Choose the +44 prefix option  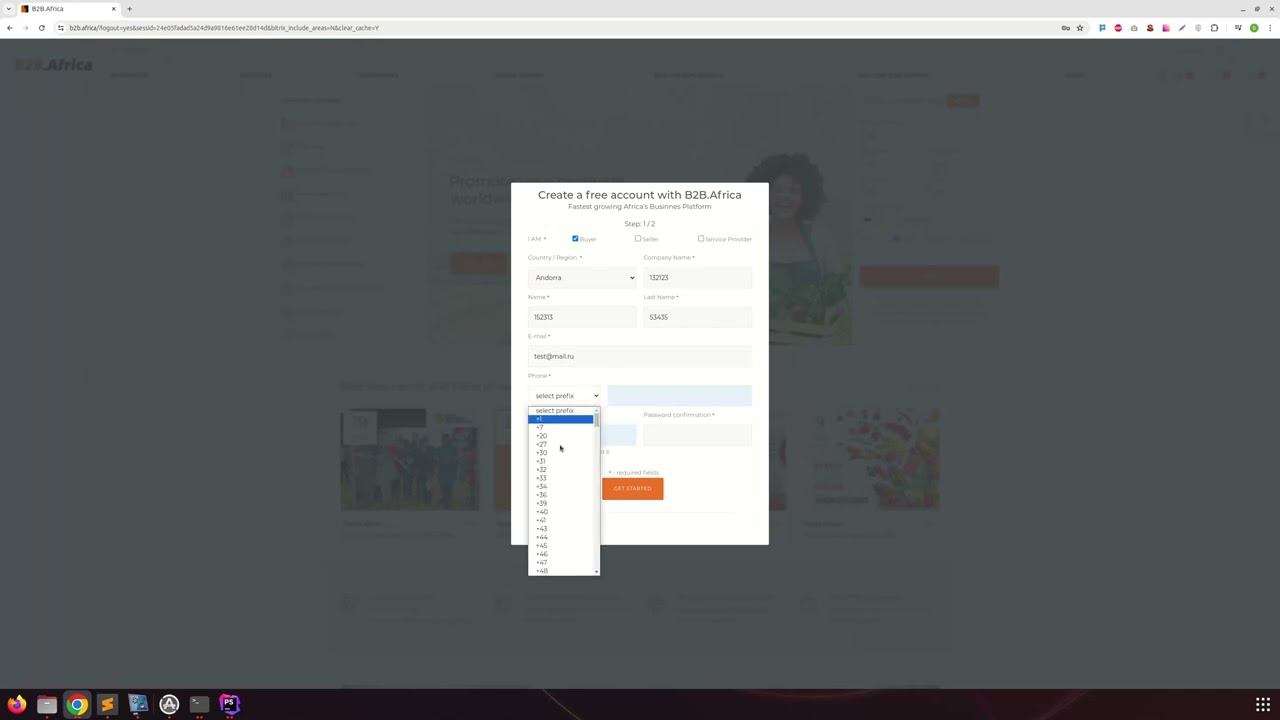point(560,537)
